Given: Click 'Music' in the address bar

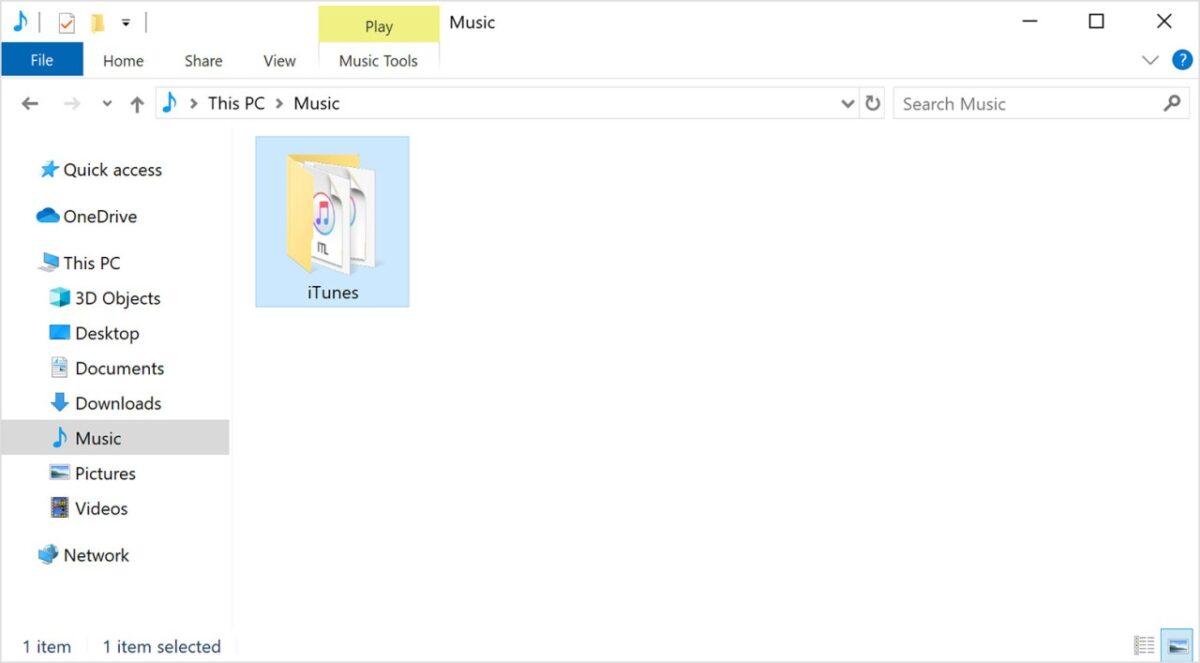Looking at the screenshot, I should click(316, 103).
